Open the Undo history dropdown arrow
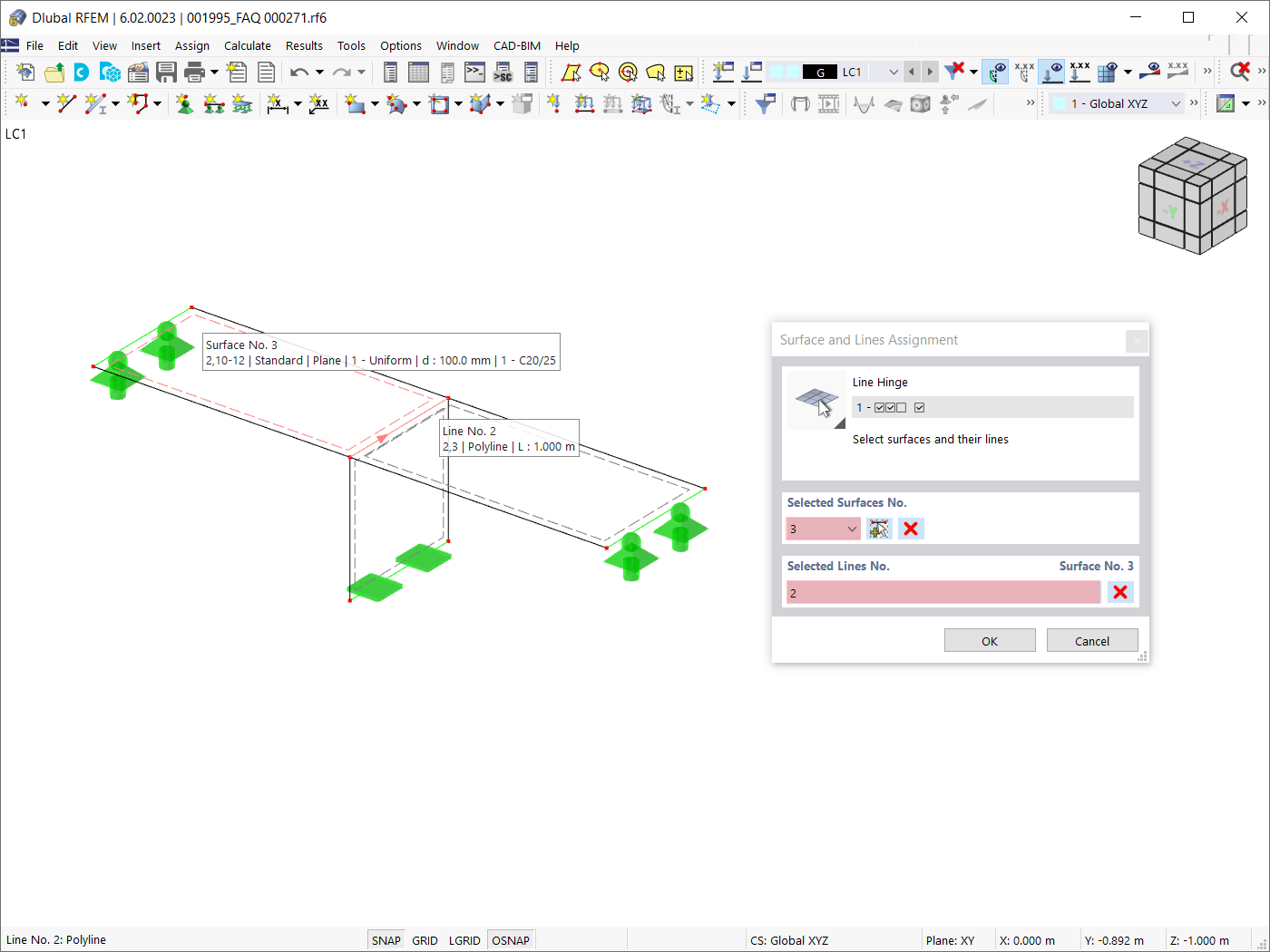The height and width of the screenshot is (952, 1270). 319,73
